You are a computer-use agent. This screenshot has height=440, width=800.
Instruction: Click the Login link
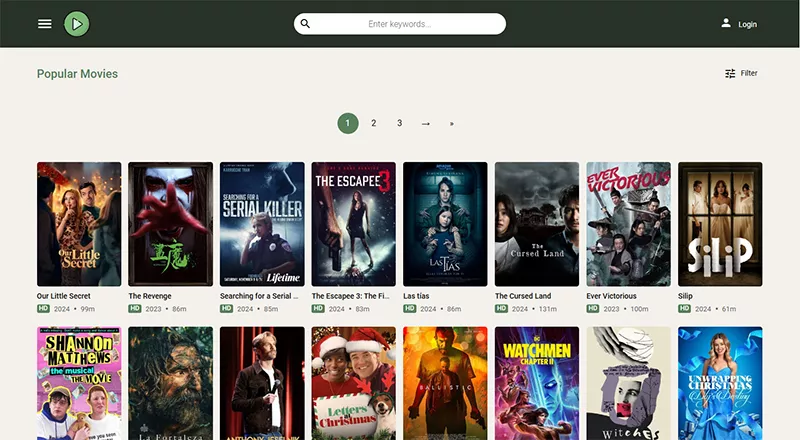click(x=747, y=24)
